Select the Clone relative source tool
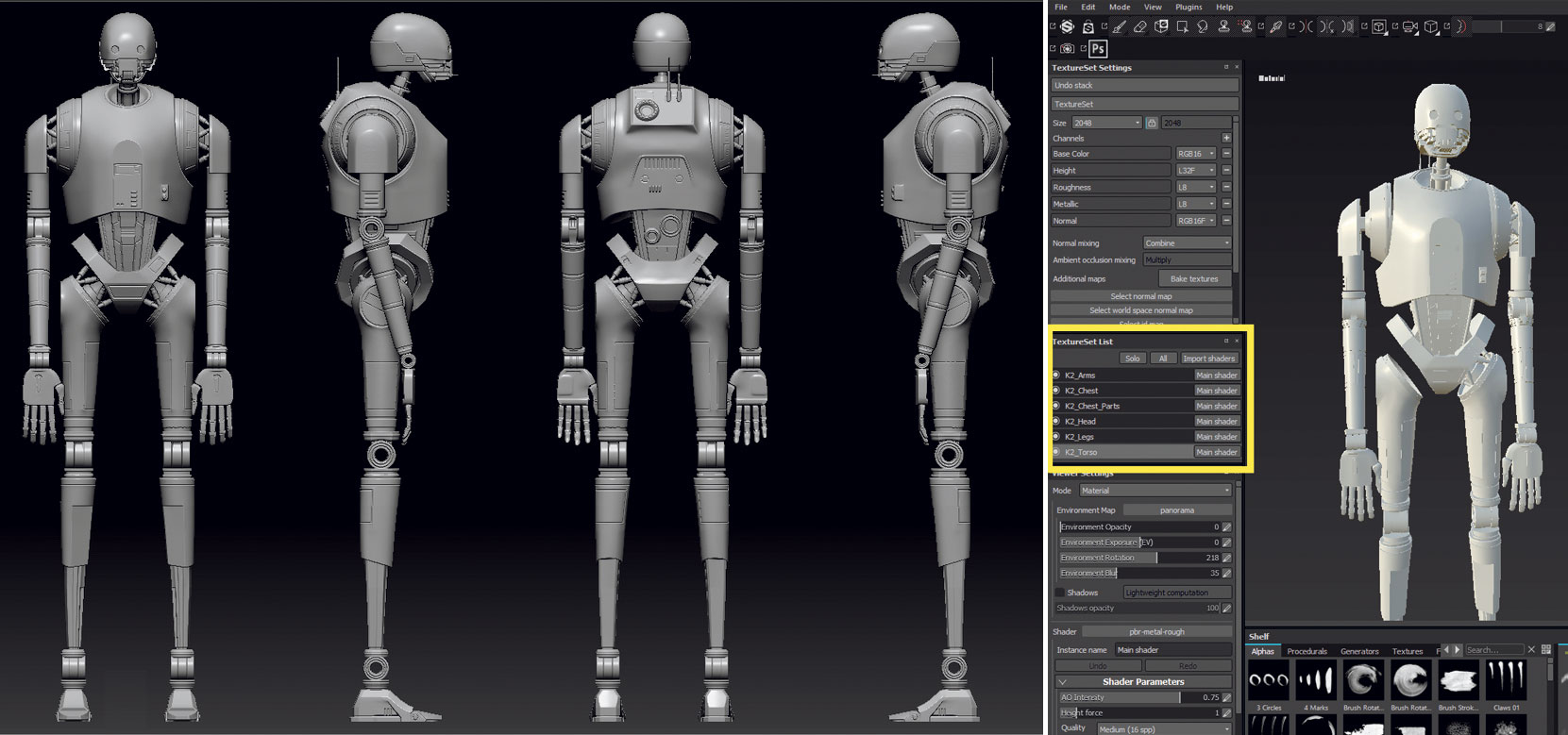 pyautogui.click(x=1245, y=26)
